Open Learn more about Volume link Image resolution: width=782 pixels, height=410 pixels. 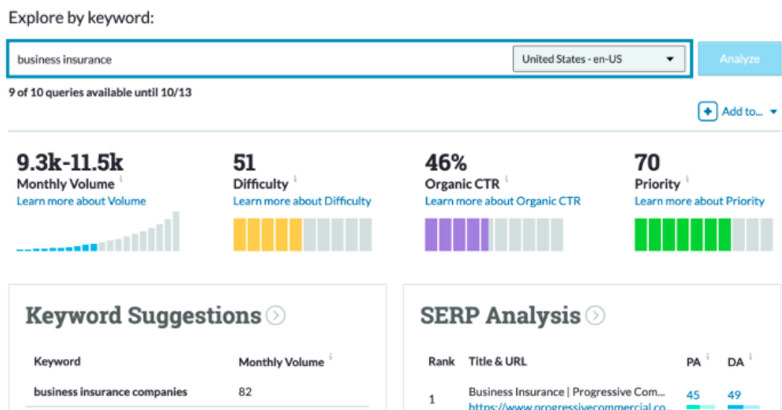[x=81, y=201]
